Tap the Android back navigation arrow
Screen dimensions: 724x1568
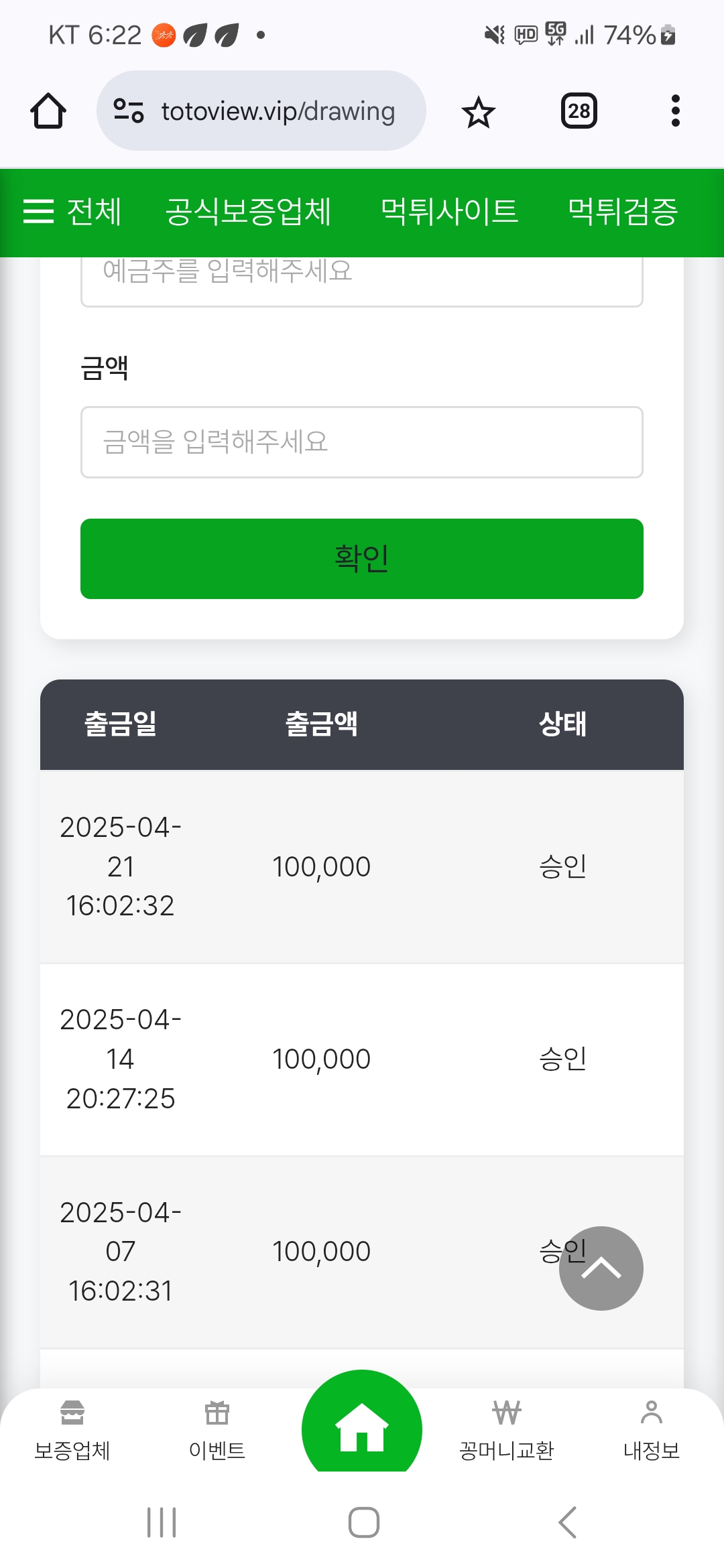[567, 1522]
